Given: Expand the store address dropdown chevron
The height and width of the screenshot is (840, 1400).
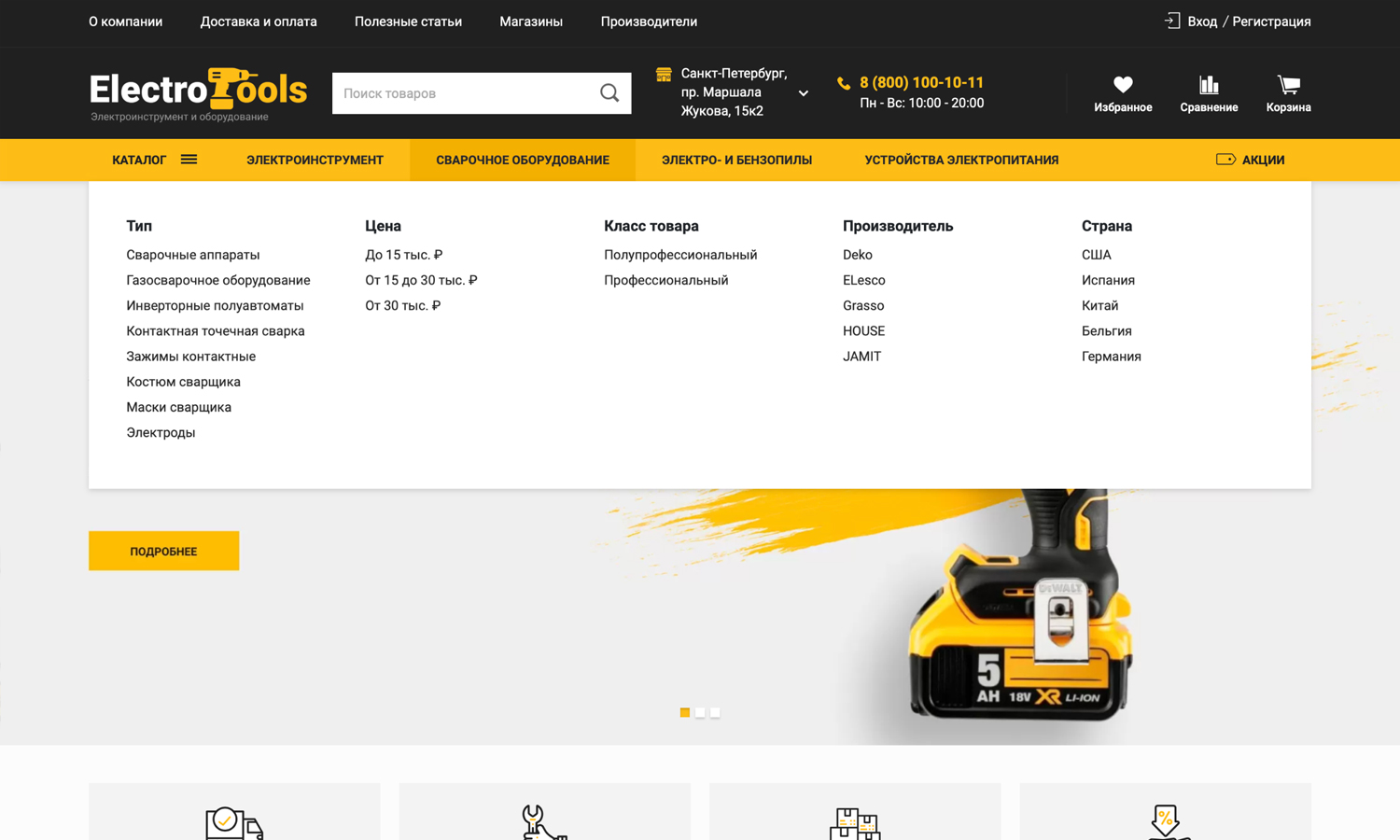Looking at the screenshot, I should pos(803,93).
